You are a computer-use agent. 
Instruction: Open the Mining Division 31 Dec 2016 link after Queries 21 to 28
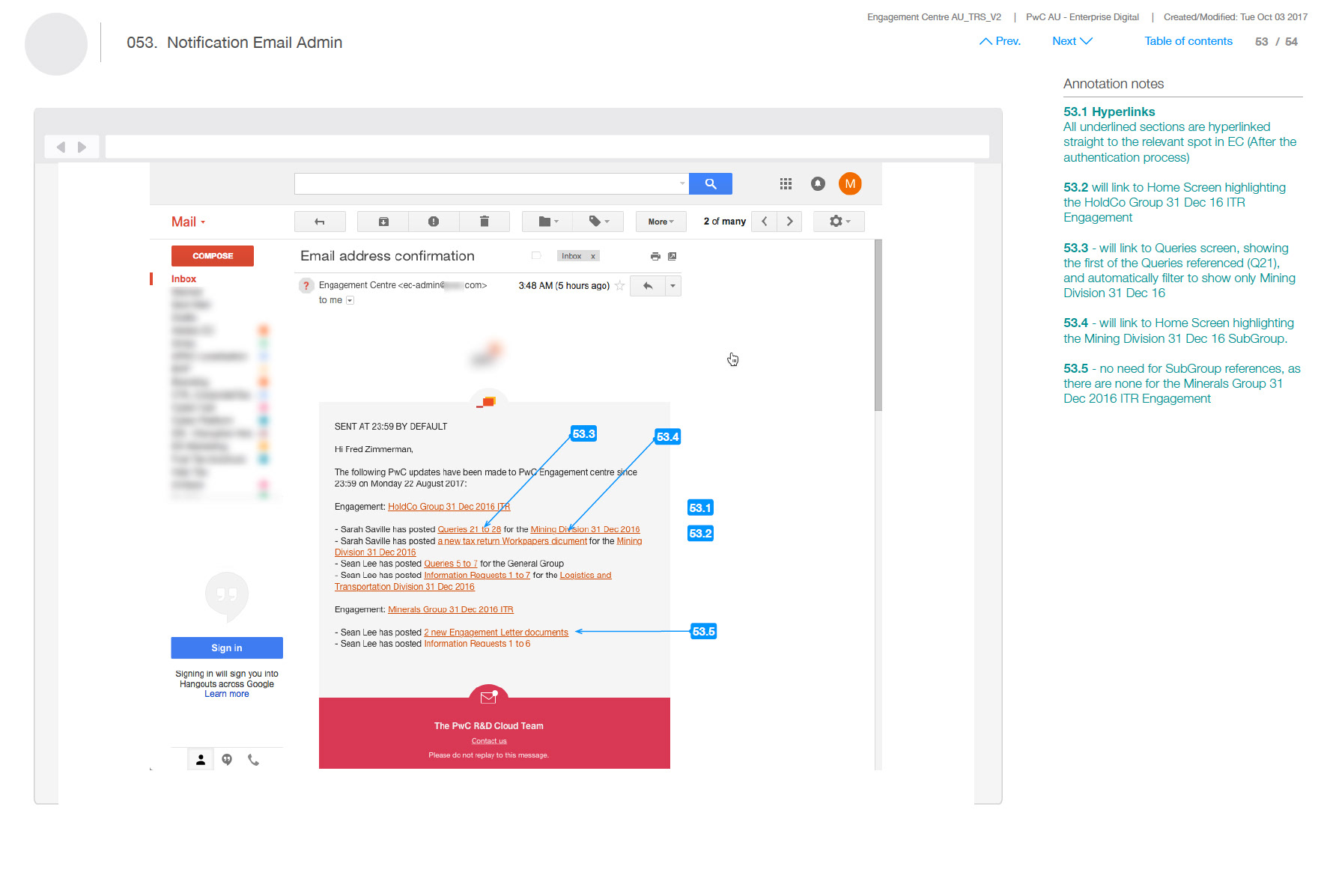[x=585, y=530]
